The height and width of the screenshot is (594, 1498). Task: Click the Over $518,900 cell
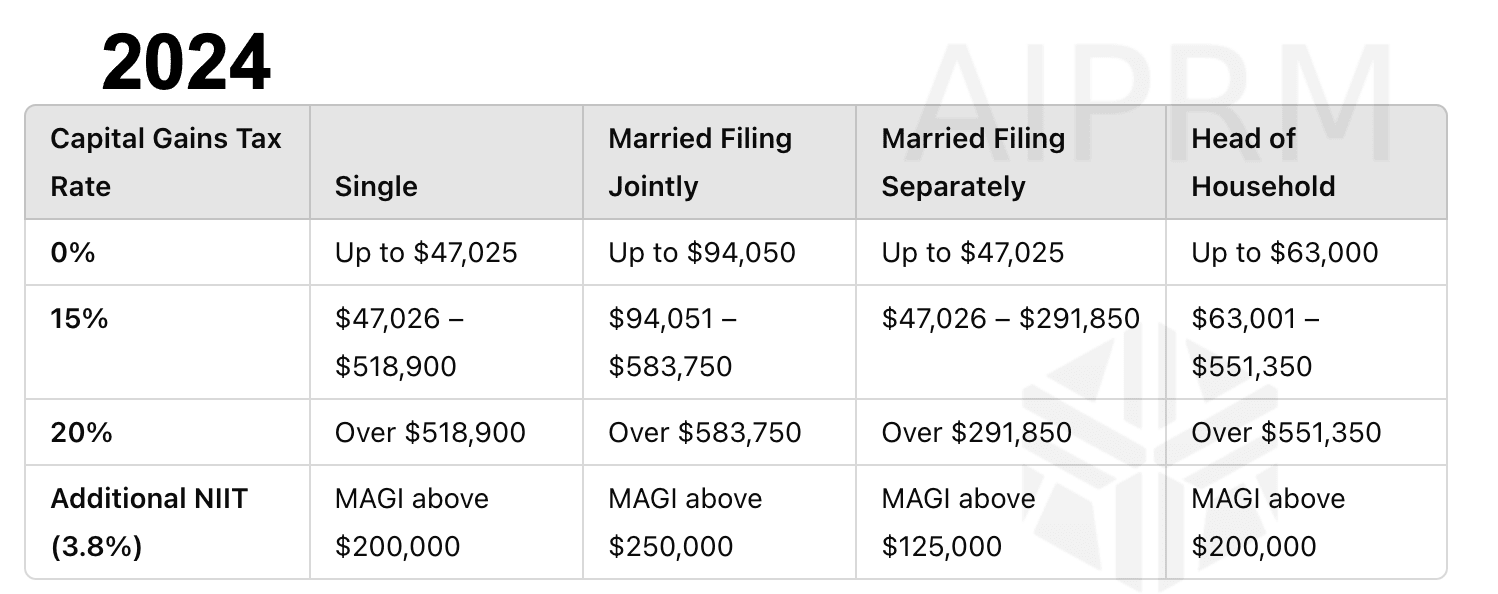click(430, 432)
